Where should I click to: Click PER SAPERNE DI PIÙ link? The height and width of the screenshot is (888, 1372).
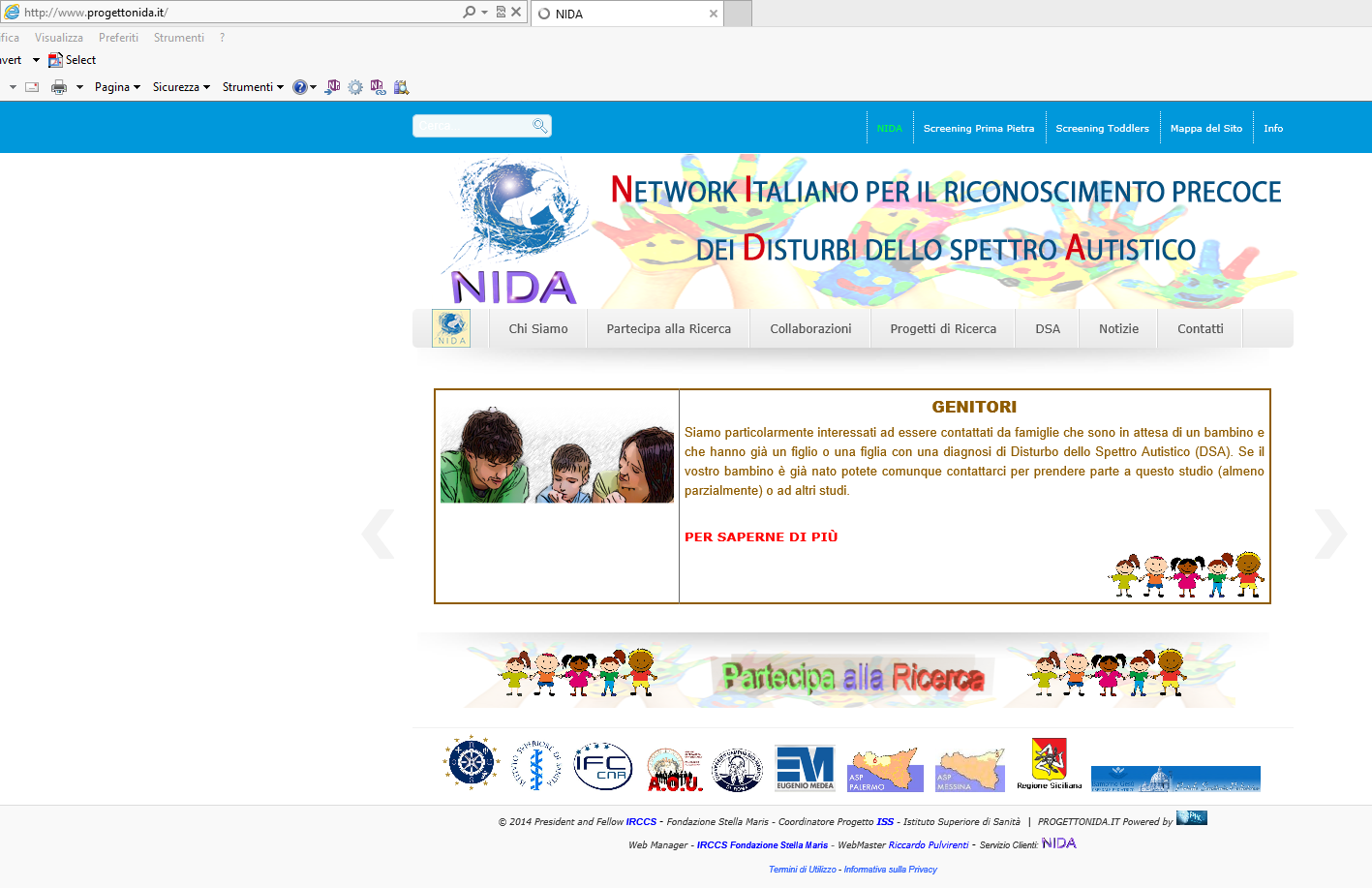(761, 536)
